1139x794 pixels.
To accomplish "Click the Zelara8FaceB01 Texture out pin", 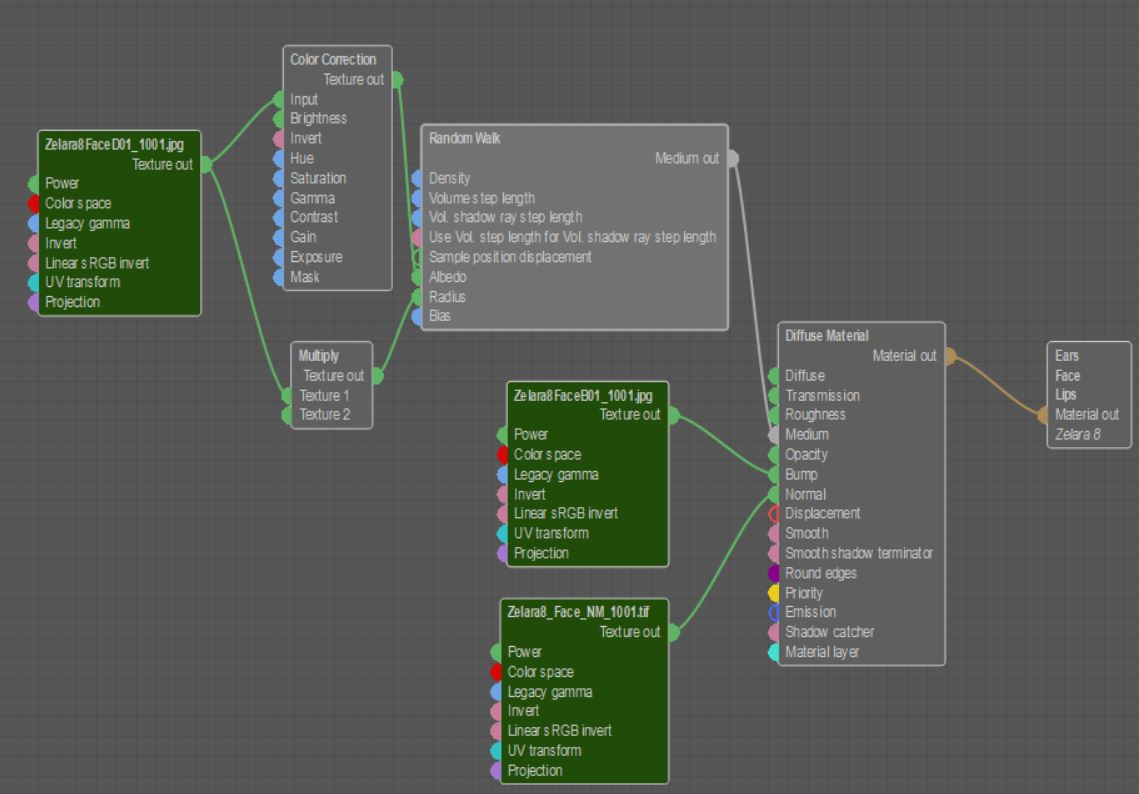I will [x=673, y=415].
